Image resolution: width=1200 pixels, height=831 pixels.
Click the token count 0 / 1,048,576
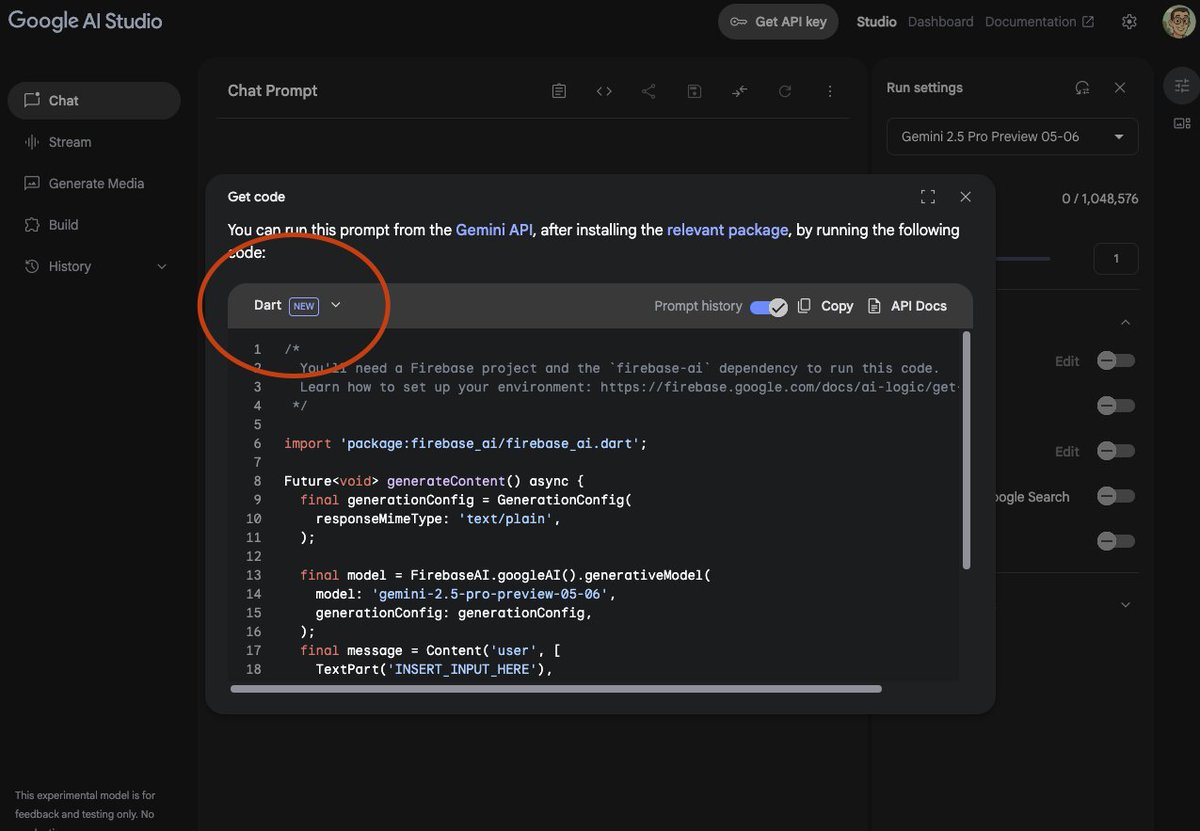tap(1100, 199)
